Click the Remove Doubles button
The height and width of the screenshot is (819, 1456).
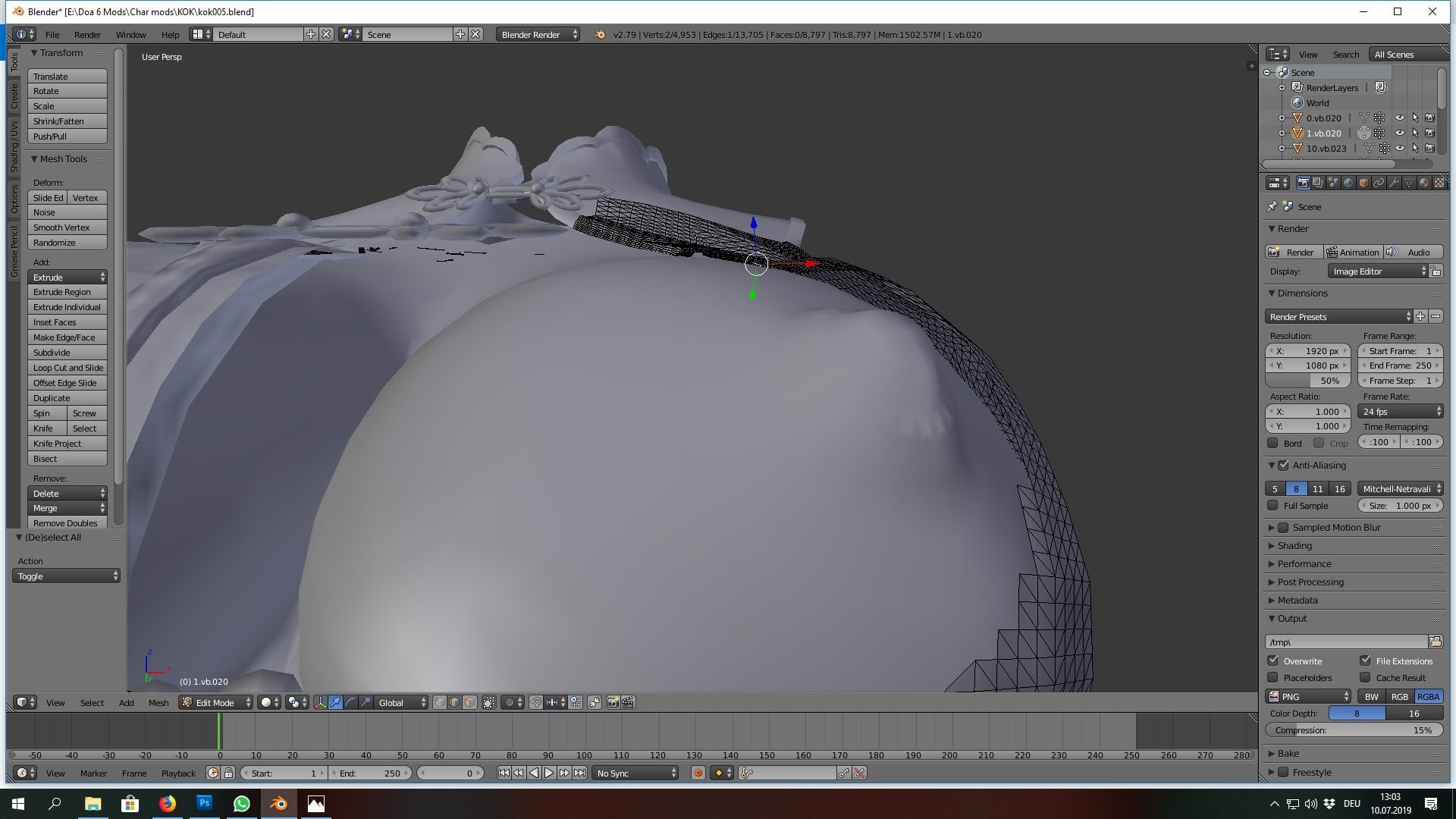(67, 523)
